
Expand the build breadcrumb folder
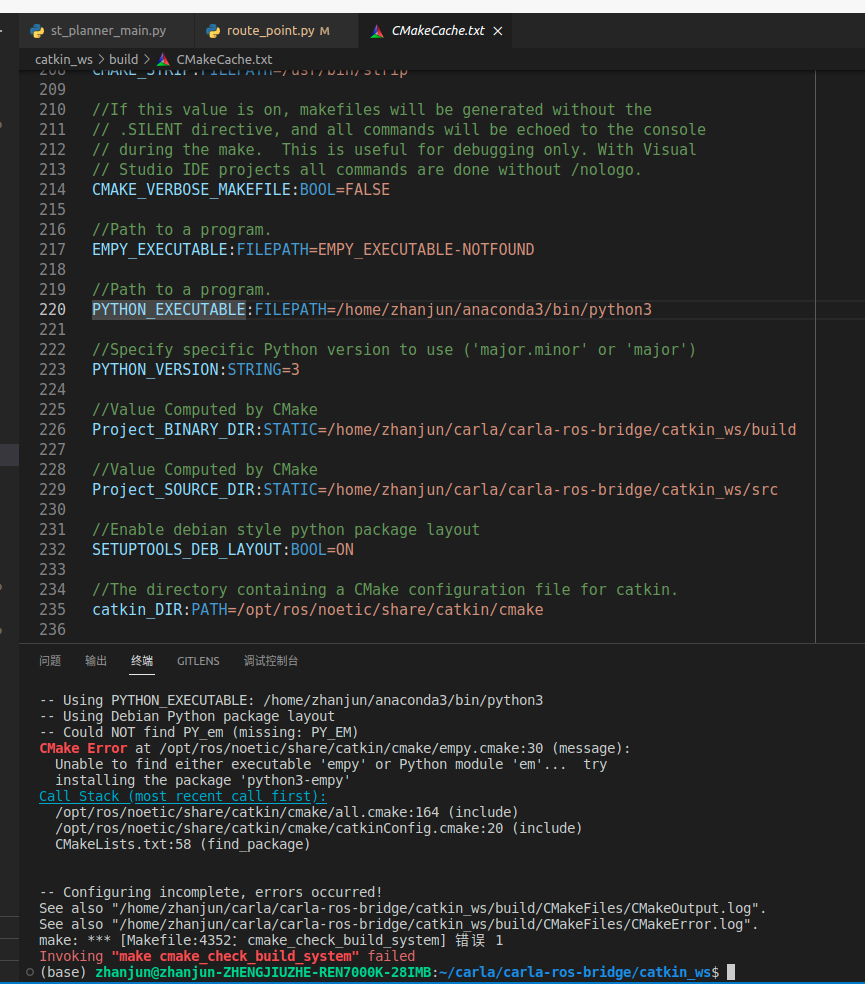click(124, 60)
